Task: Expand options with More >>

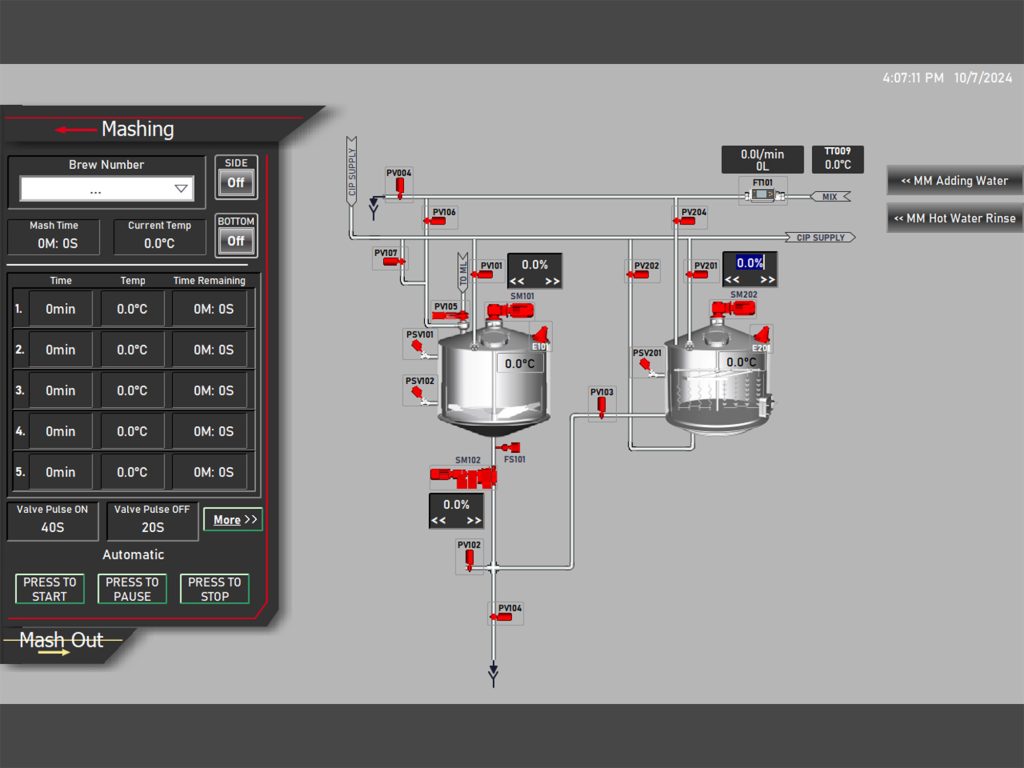Action: (233, 520)
